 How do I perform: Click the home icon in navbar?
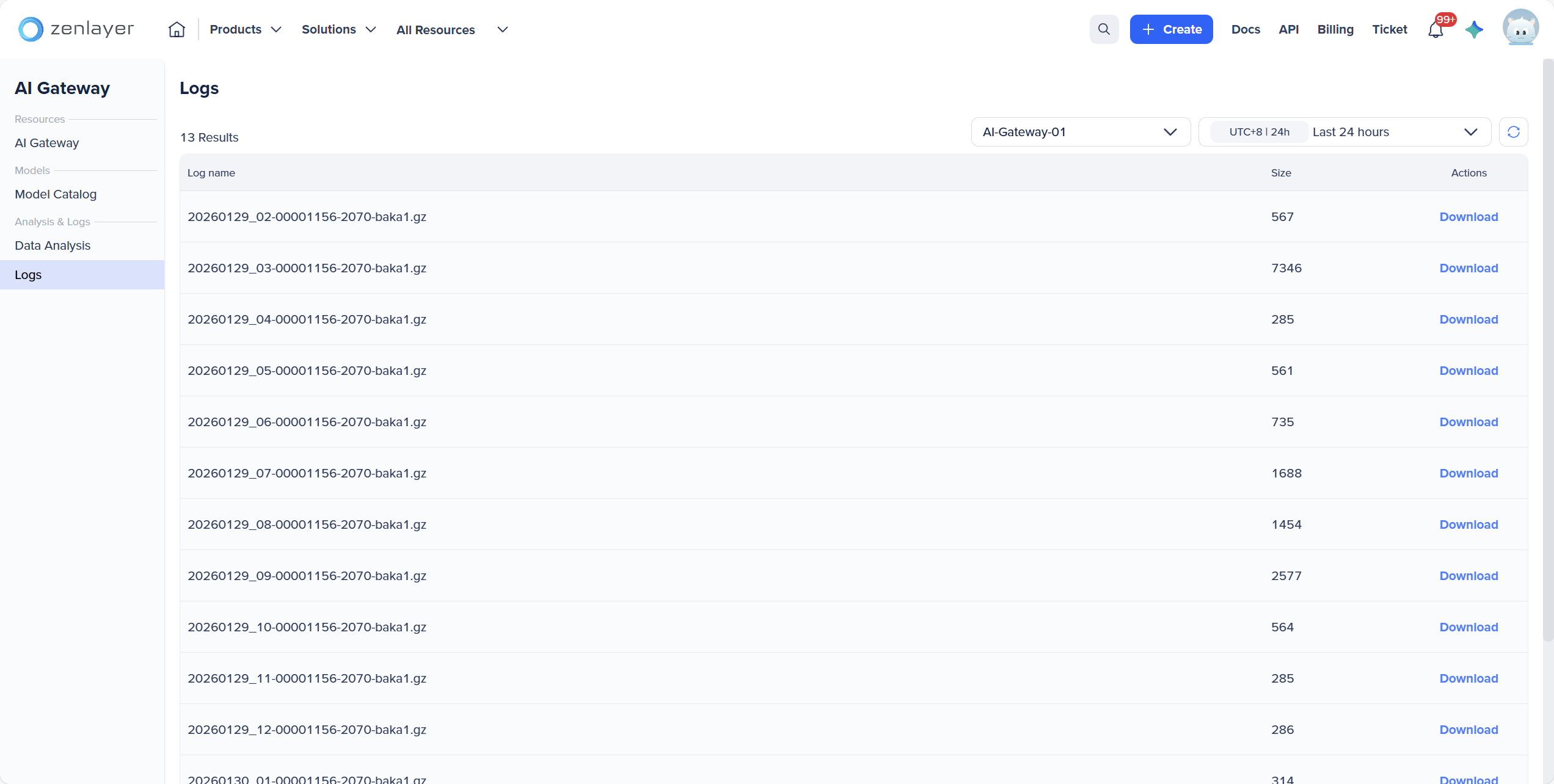[177, 29]
